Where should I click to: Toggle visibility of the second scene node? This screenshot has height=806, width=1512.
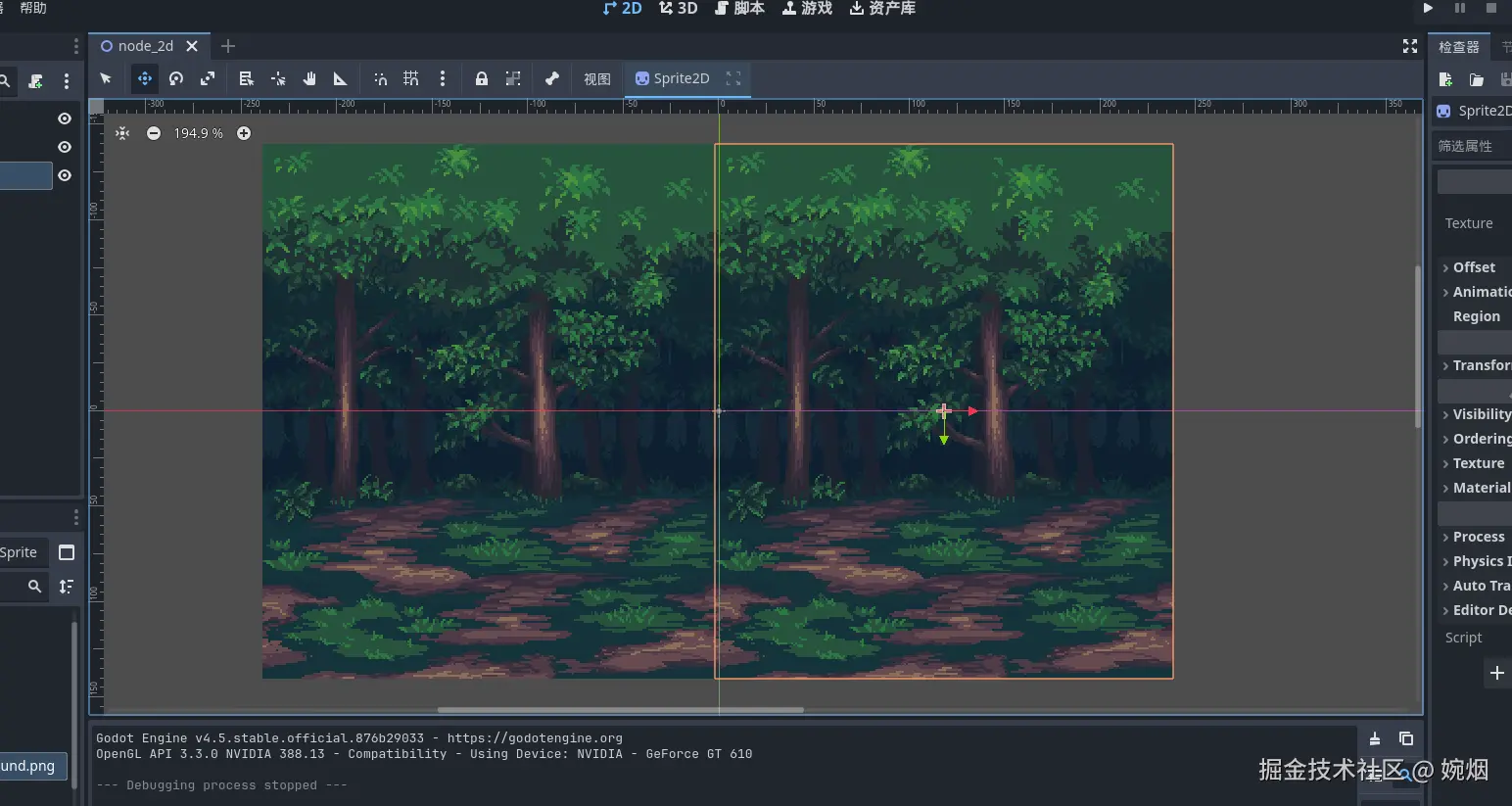[x=65, y=147]
